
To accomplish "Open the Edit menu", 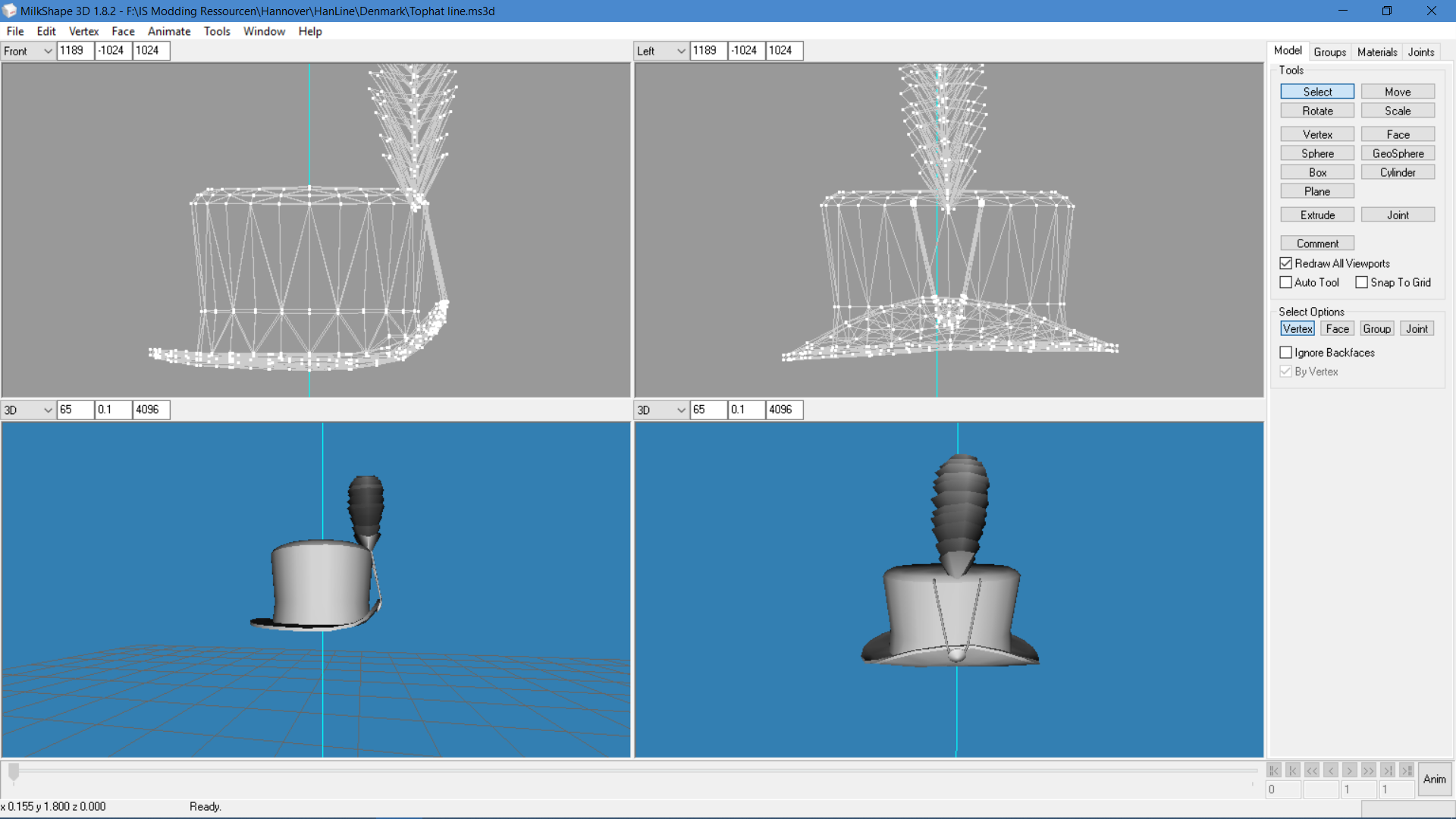I will click(46, 31).
